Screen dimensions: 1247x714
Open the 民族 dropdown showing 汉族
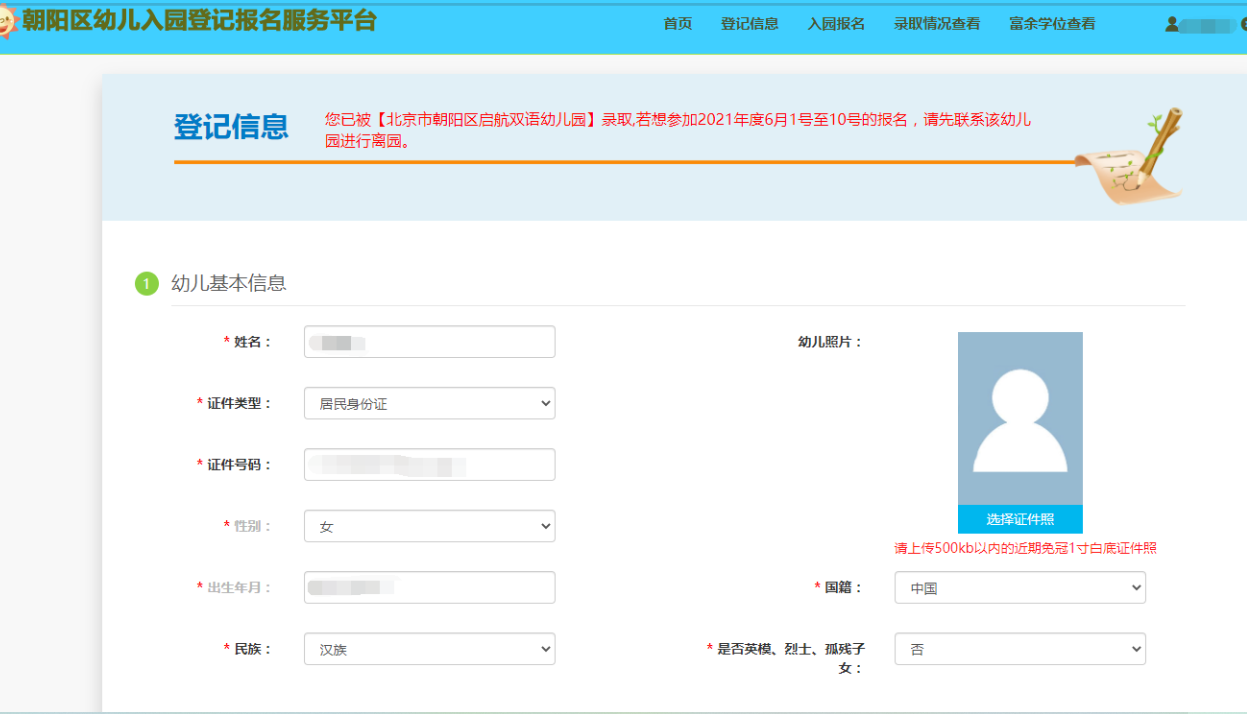pyautogui.click(x=429, y=649)
